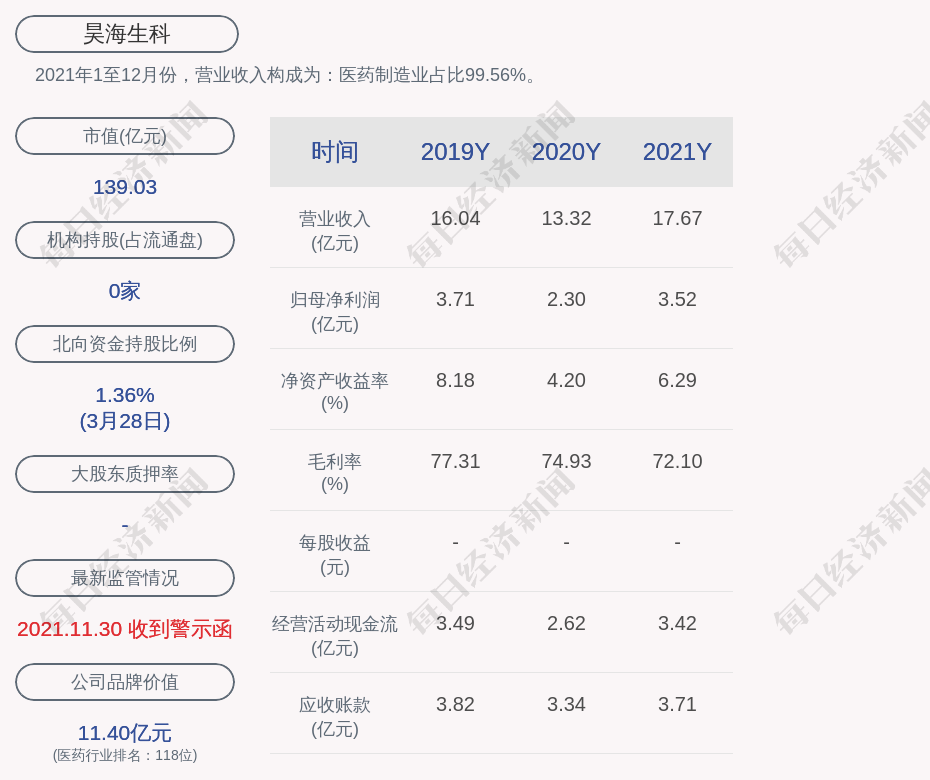Viewport: 930px width, 780px height.
Task: Select 2020 operating cash flow 2.62
Action: click(566, 623)
